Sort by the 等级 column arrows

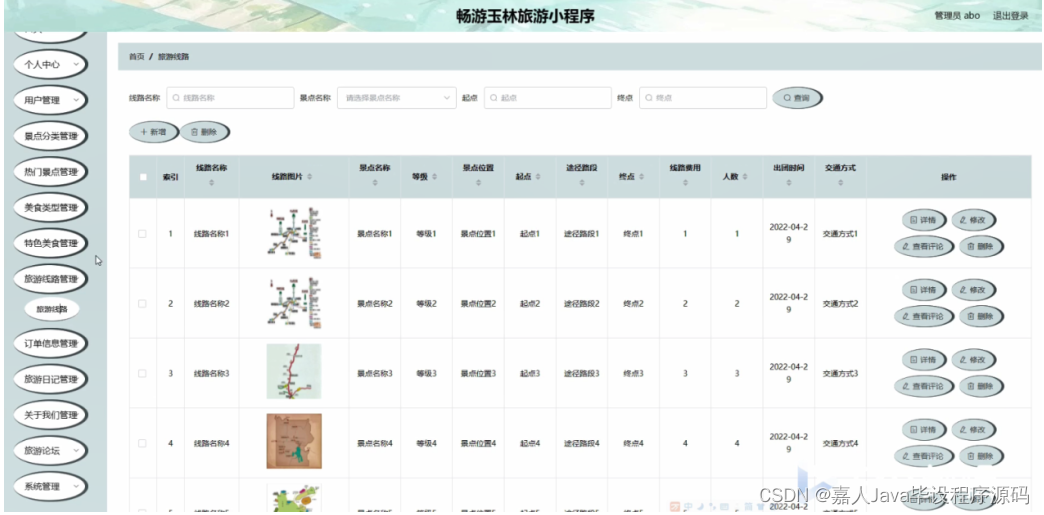point(434,177)
